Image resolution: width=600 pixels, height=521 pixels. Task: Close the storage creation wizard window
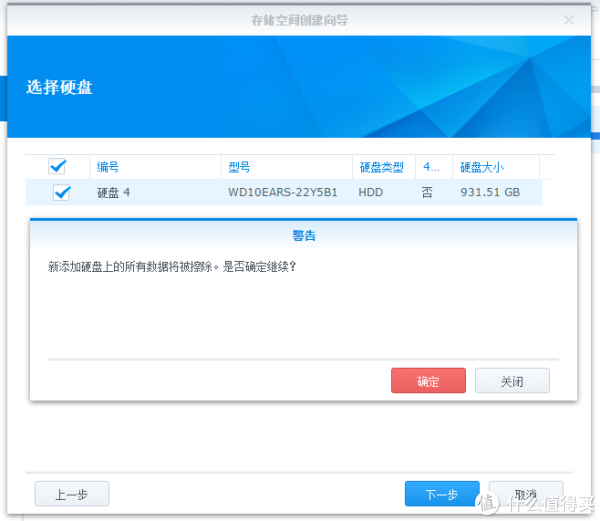(568, 20)
